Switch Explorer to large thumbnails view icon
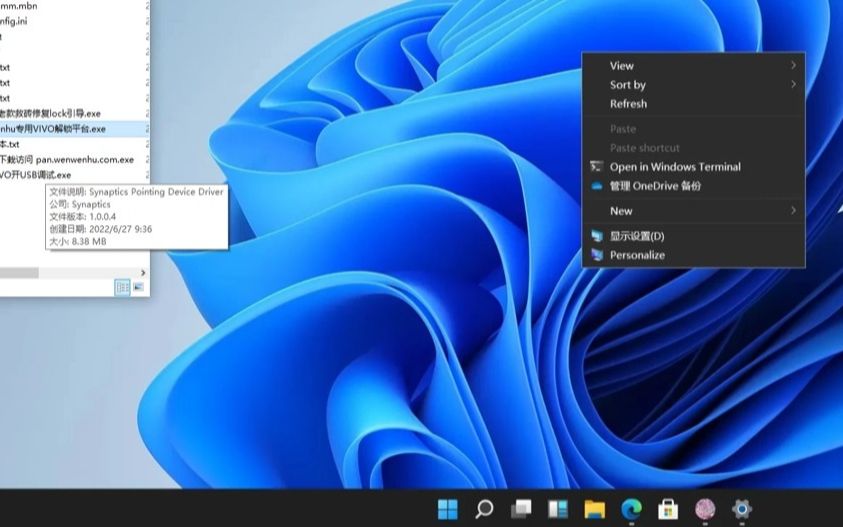The image size is (843, 527). 138,287
